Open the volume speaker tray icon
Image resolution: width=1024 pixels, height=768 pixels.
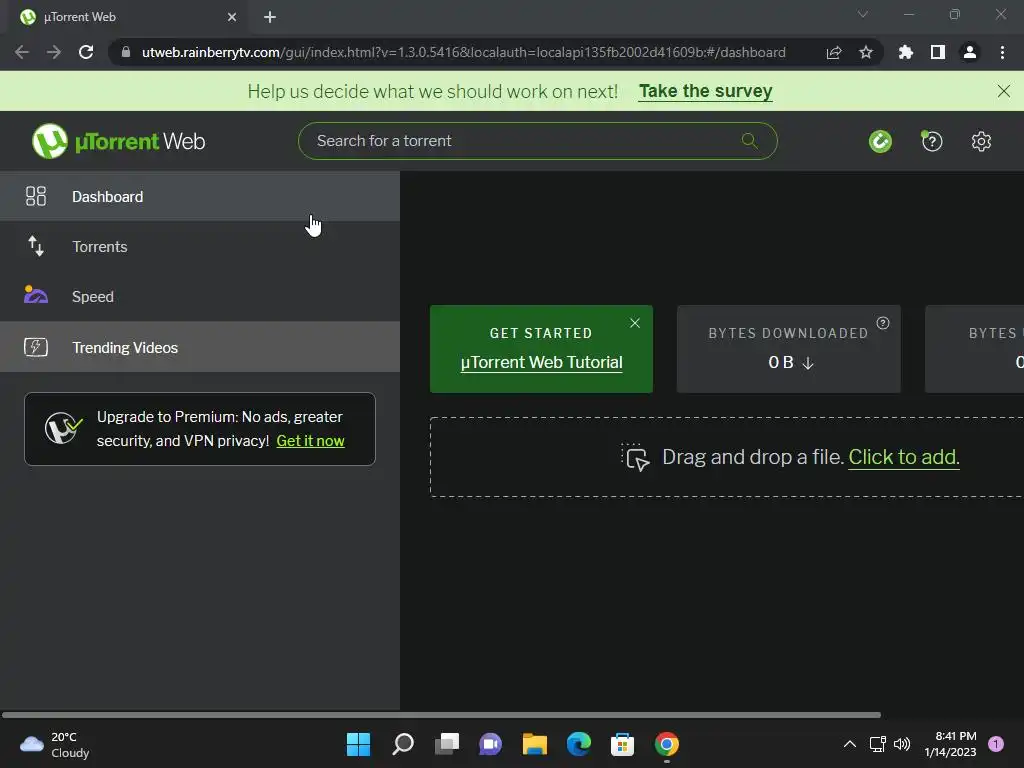902,744
